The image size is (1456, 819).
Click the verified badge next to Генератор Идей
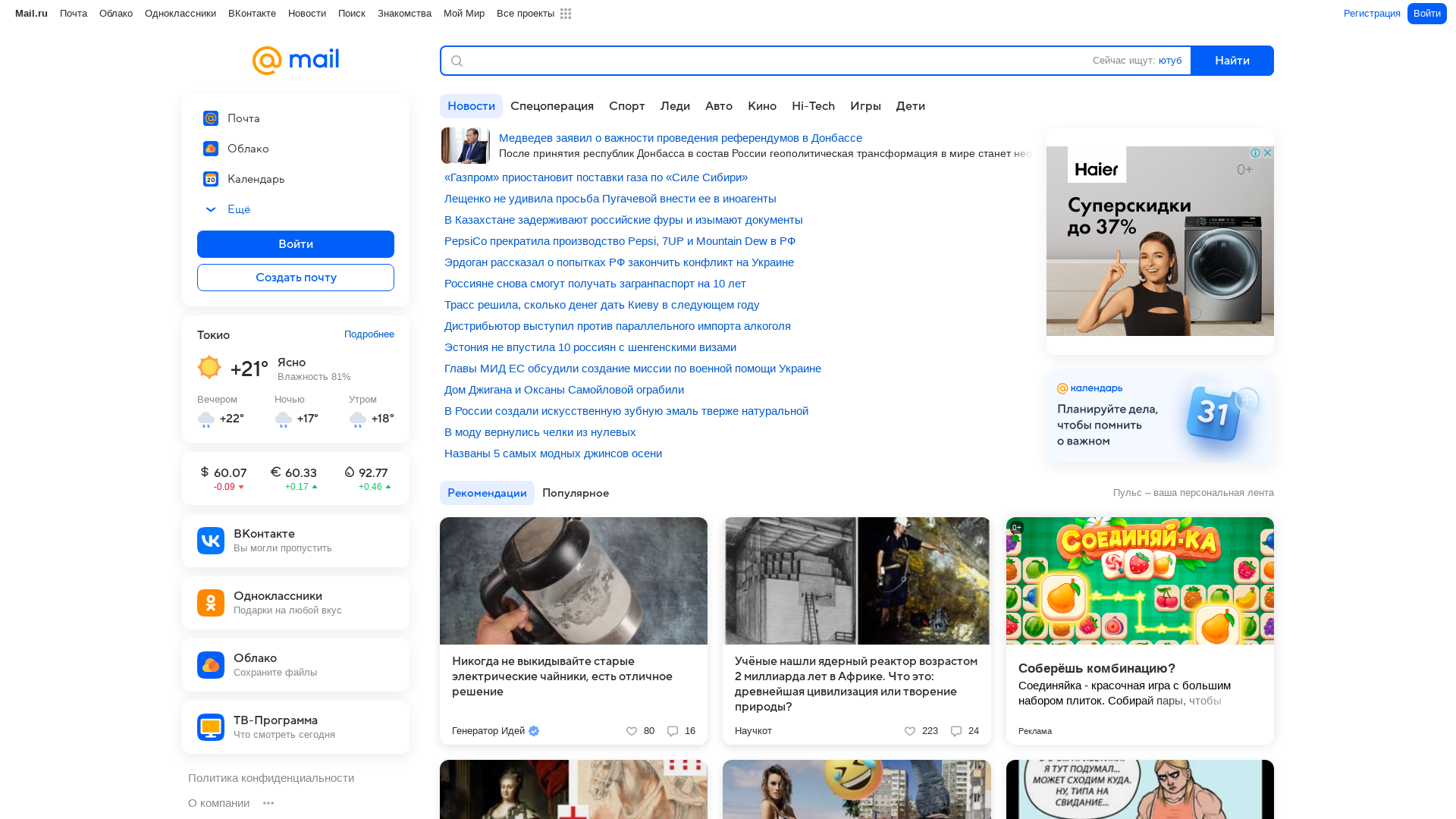[x=534, y=731]
